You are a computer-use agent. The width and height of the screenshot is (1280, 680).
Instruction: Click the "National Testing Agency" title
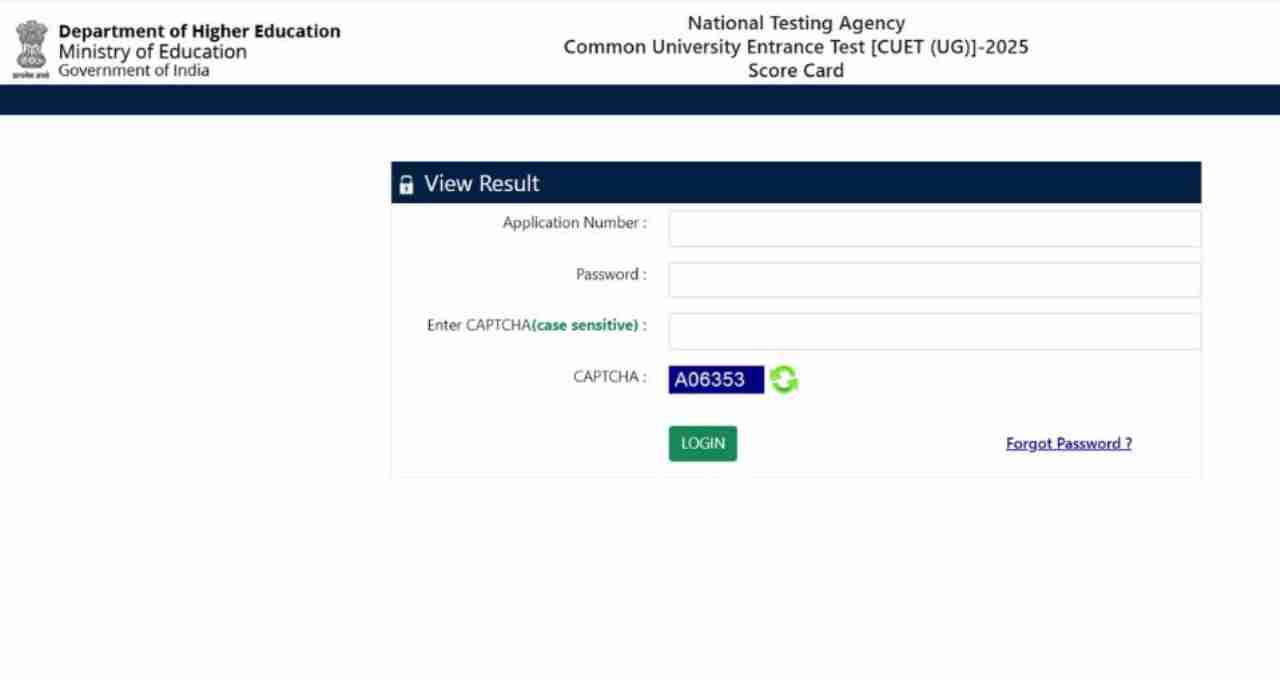[x=796, y=23]
